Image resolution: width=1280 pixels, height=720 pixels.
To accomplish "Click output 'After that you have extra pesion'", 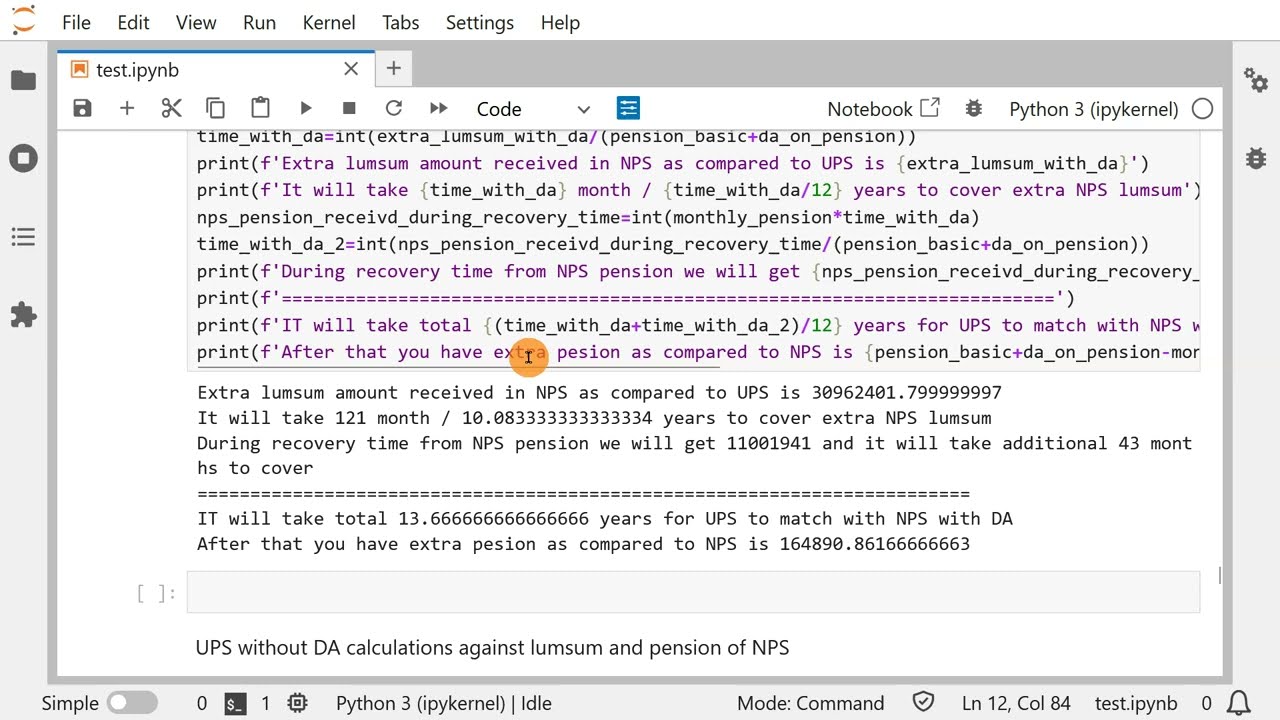I will [x=583, y=544].
